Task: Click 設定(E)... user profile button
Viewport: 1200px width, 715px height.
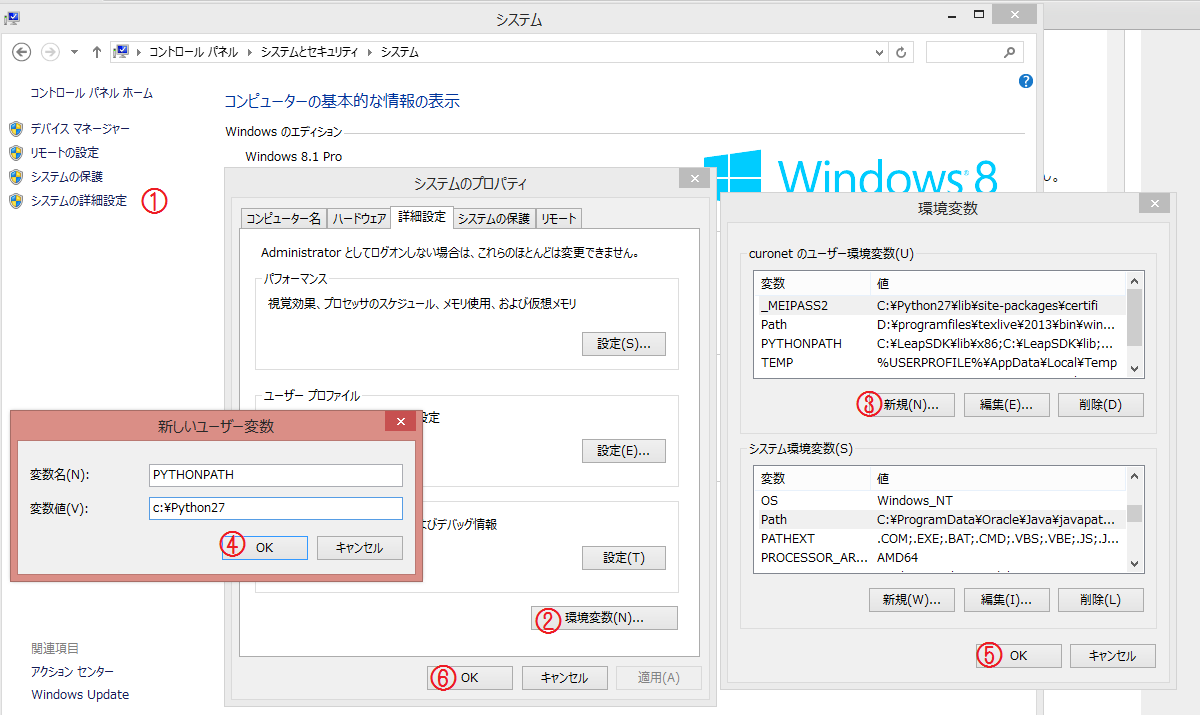Action: click(624, 451)
